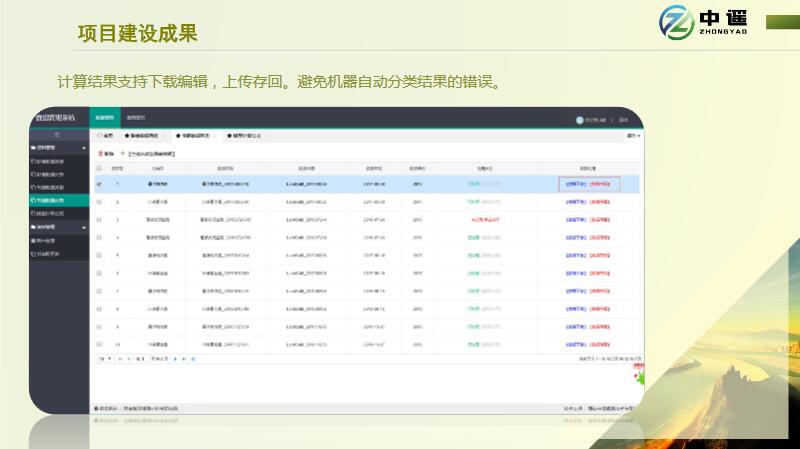This screenshot has height=449, width=800.
Task: Click the red trash delete icon
Action: point(99,154)
